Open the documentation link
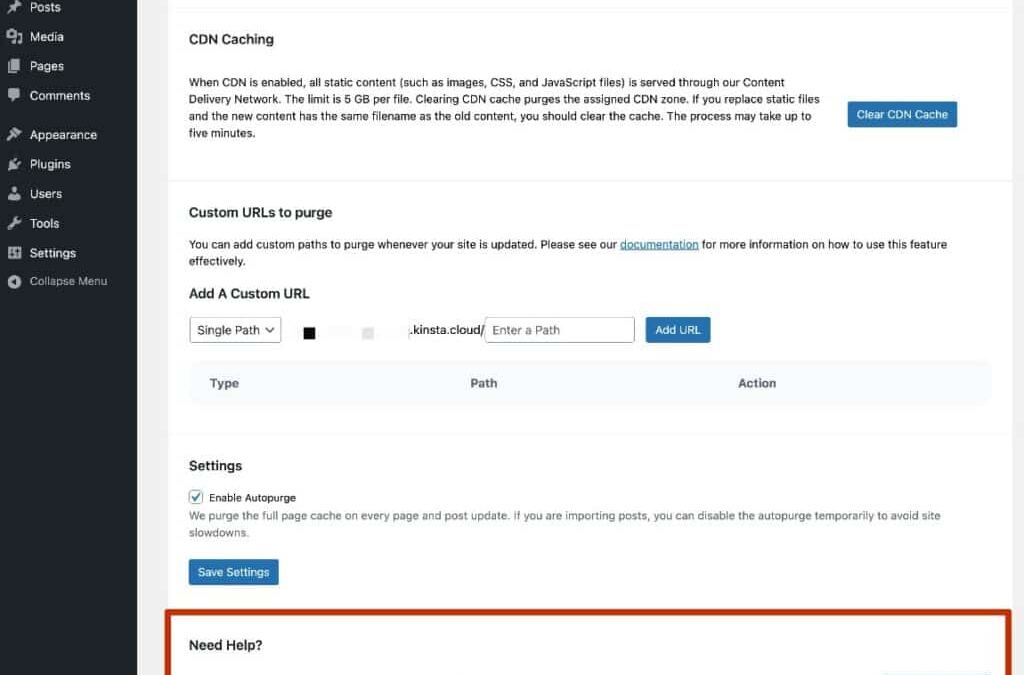This screenshot has height=675, width=1024. 659,243
